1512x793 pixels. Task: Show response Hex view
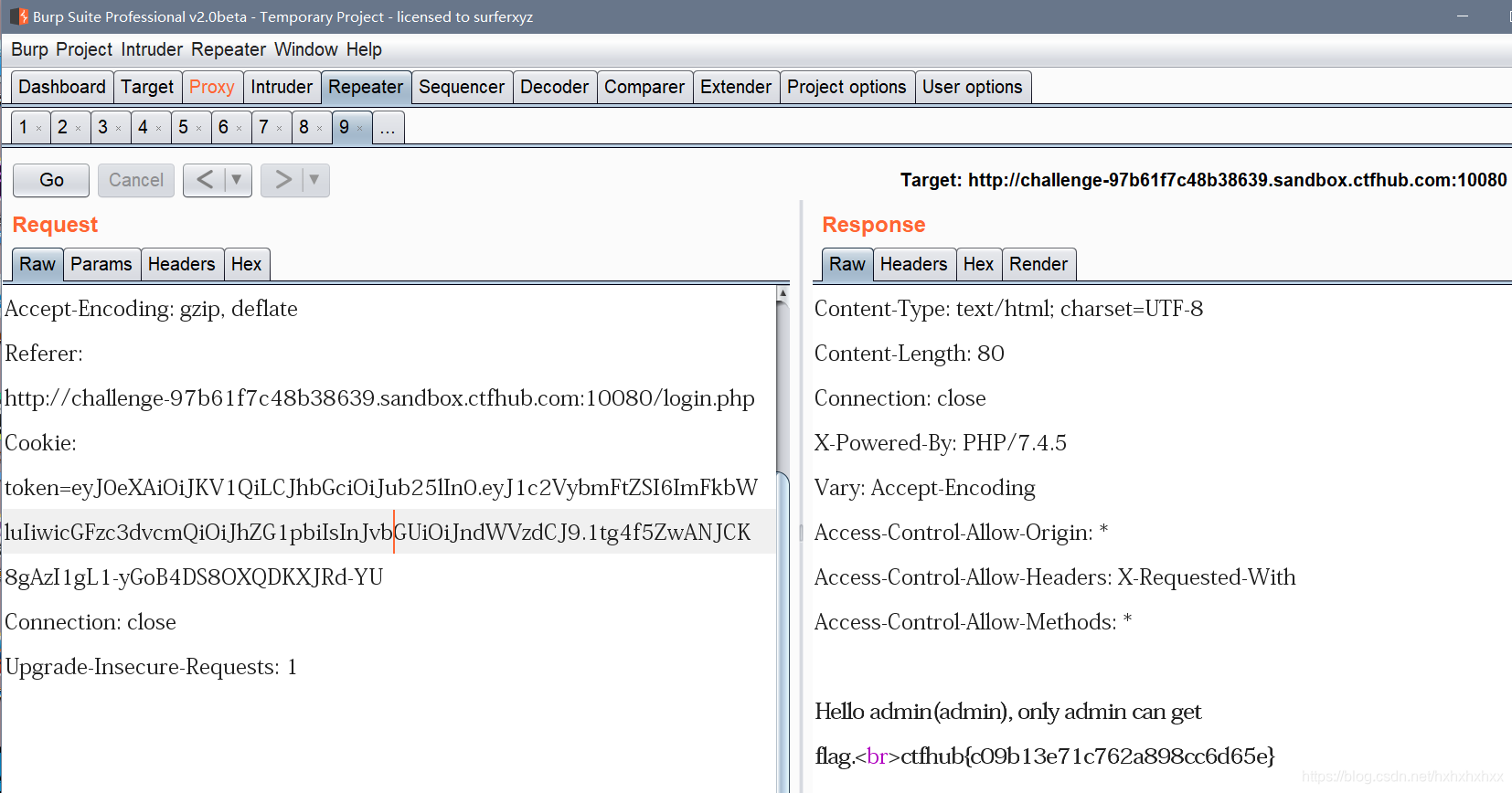978,264
